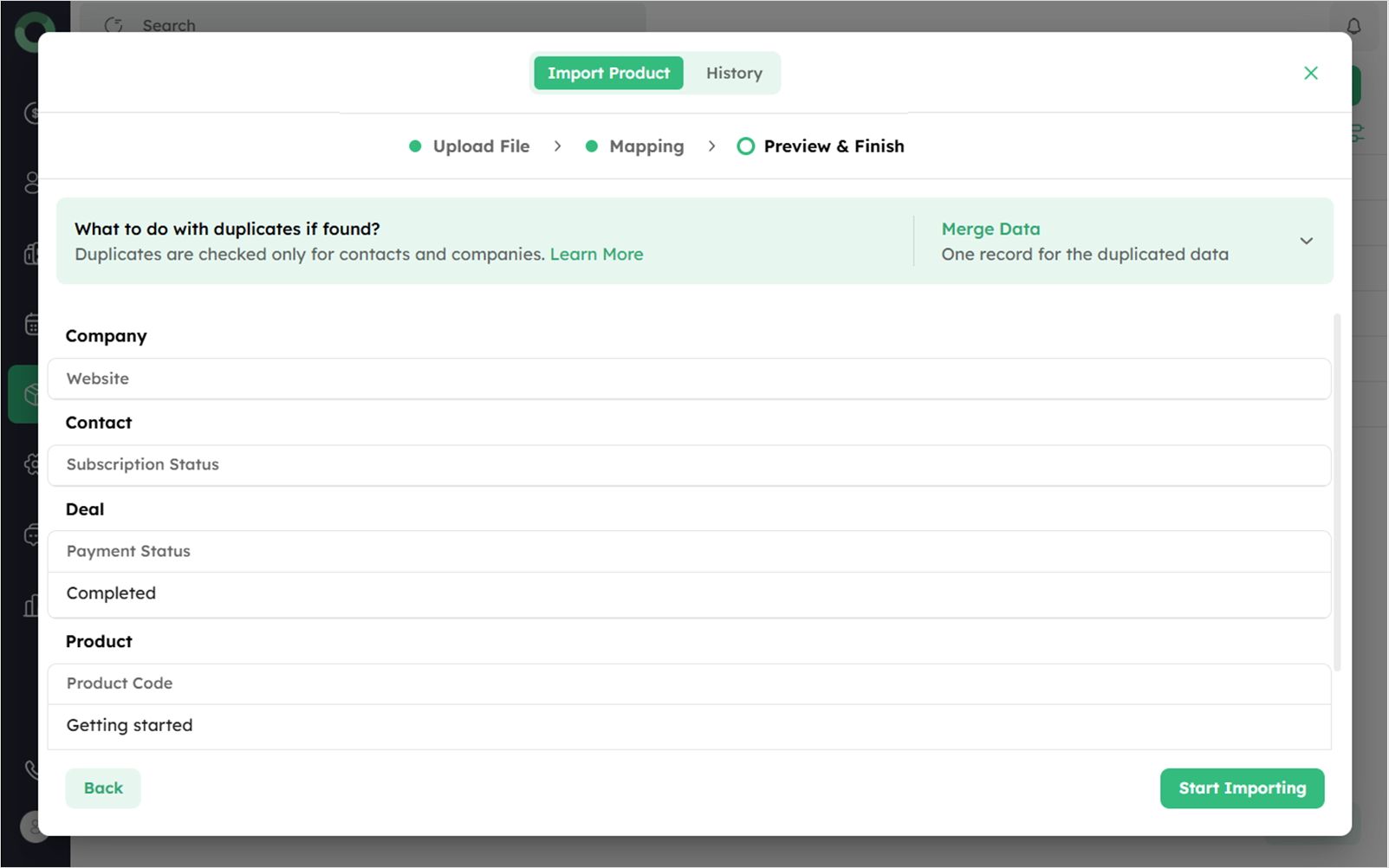Close the import dialog with the X
Viewport: 1389px width, 868px height.
tap(1310, 74)
